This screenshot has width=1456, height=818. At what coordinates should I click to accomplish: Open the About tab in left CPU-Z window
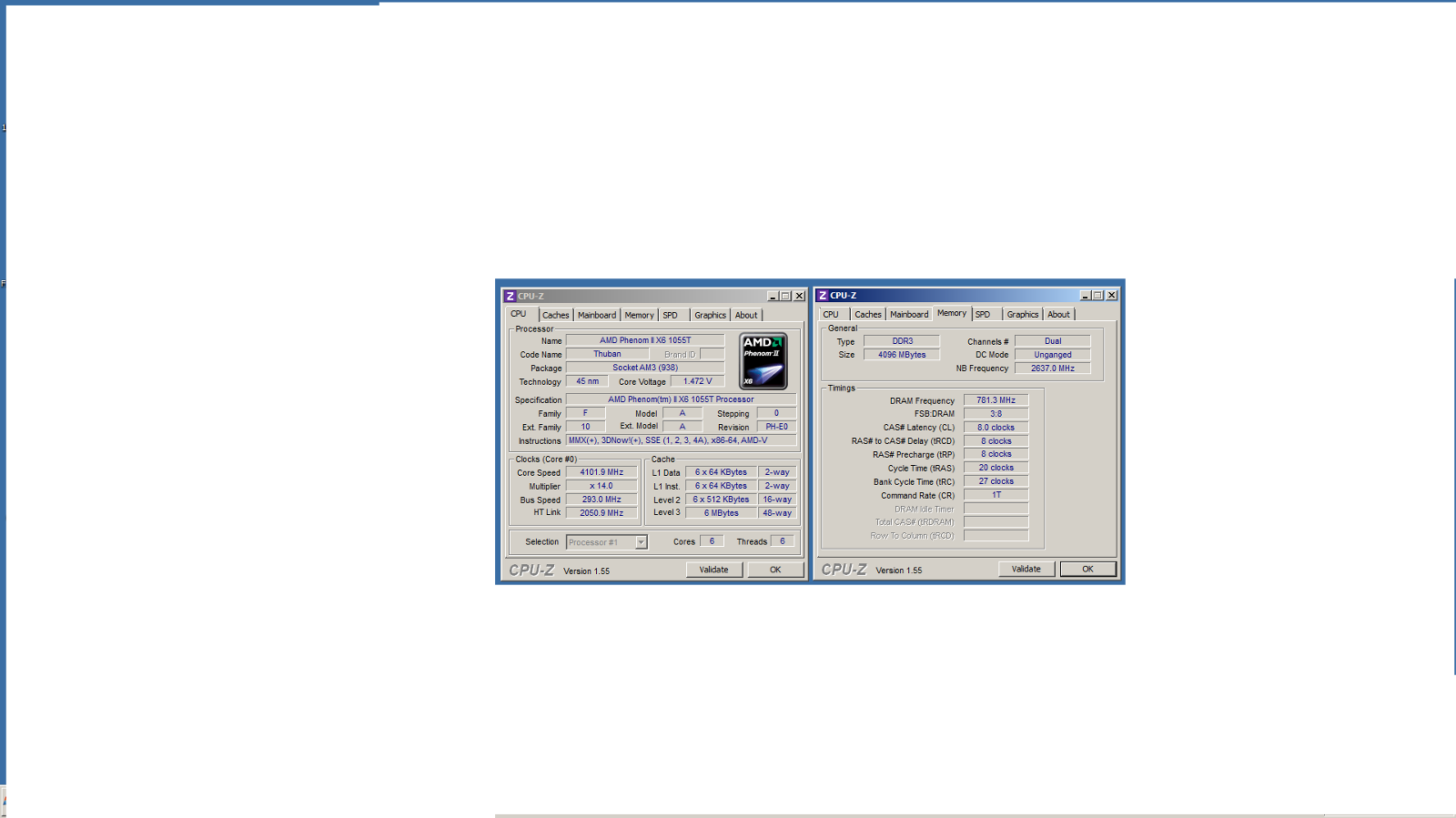point(746,315)
